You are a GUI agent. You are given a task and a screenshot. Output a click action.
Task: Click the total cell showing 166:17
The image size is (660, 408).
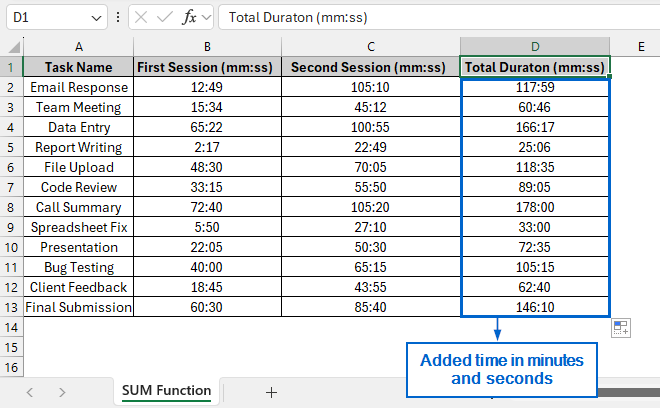pyautogui.click(x=535, y=127)
